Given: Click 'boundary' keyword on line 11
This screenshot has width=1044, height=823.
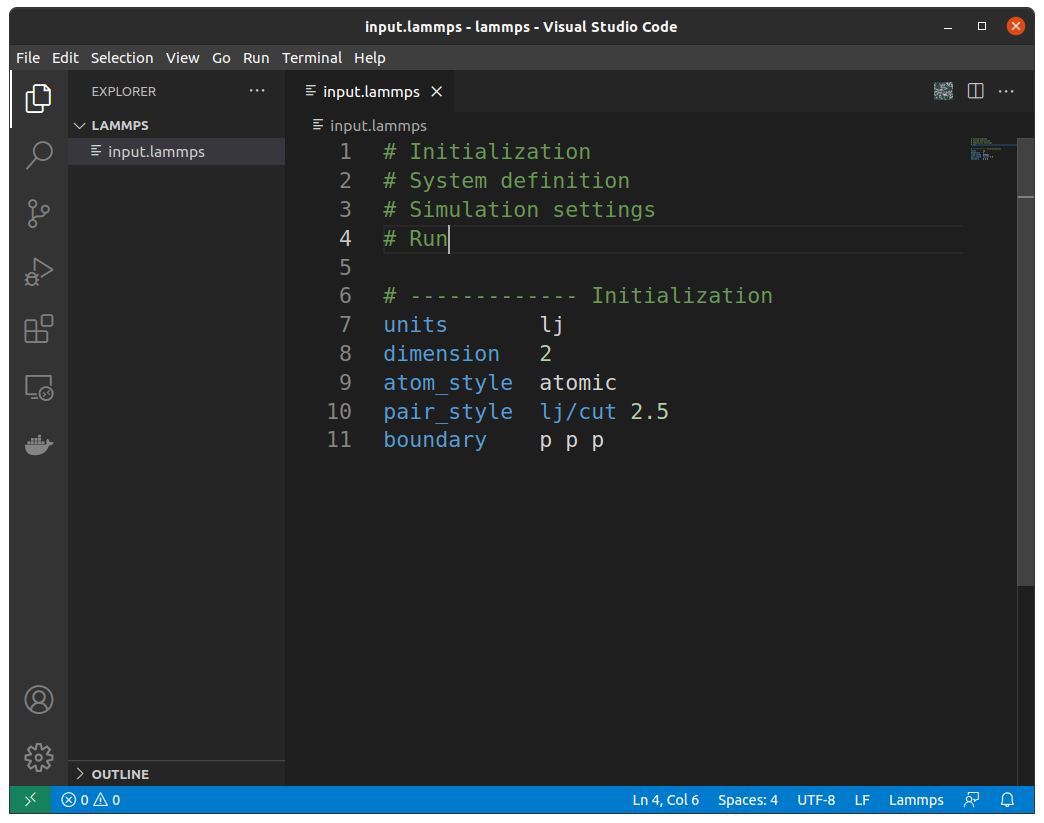Looking at the screenshot, I should pos(435,440).
